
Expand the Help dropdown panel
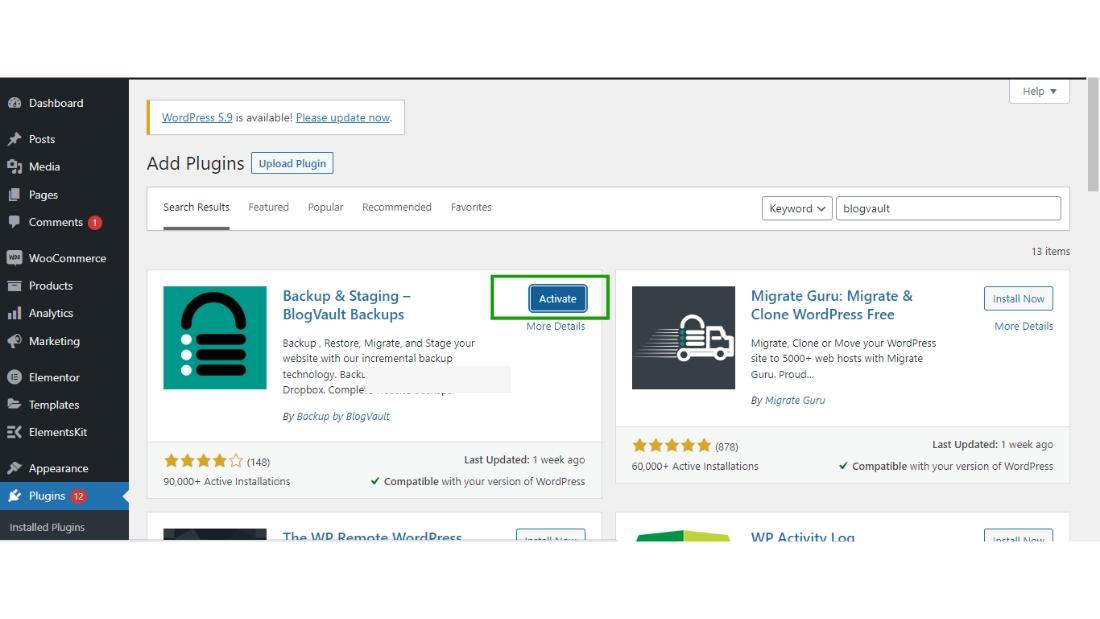click(1039, 91)
